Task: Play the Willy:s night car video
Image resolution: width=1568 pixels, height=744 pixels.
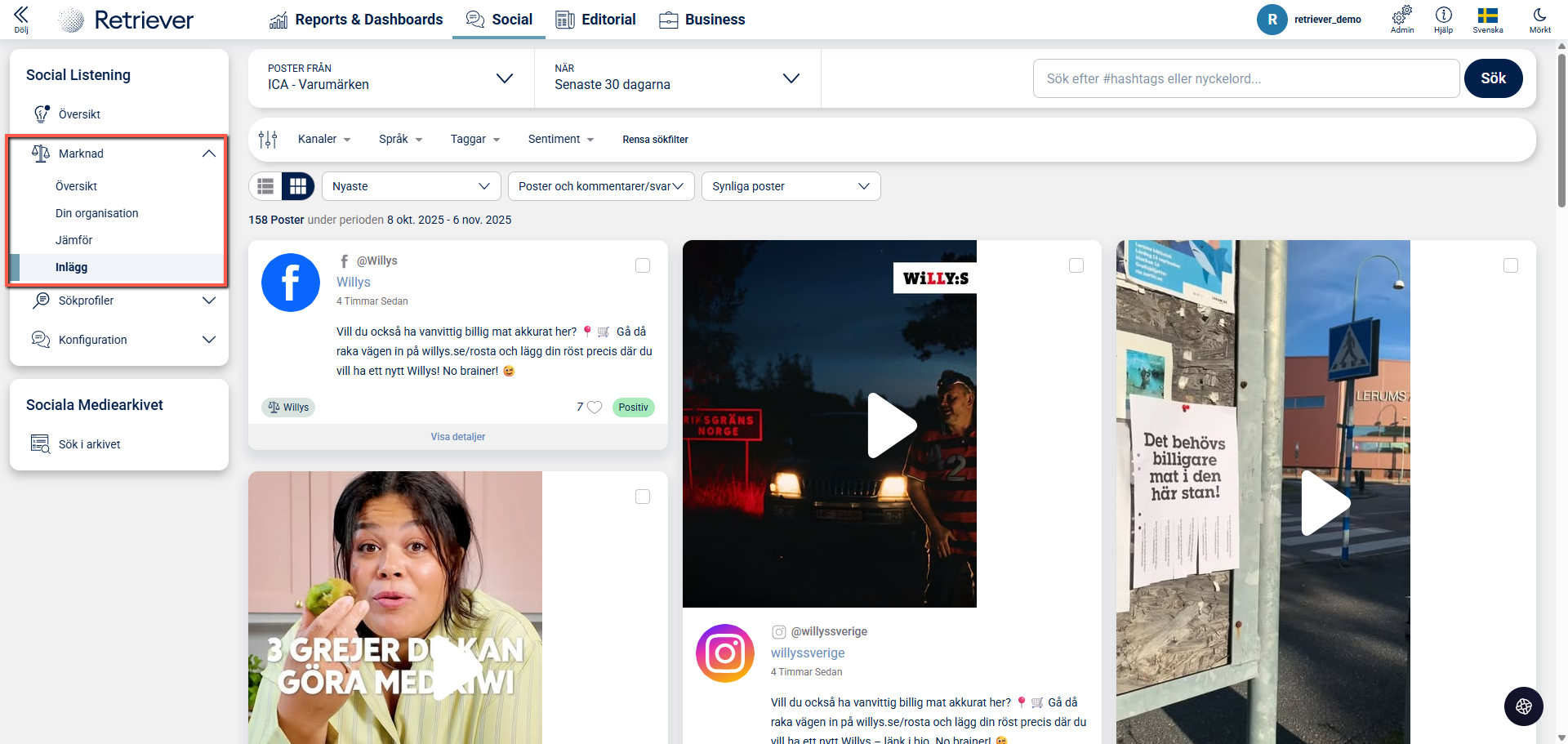Action: pos(892,425)
